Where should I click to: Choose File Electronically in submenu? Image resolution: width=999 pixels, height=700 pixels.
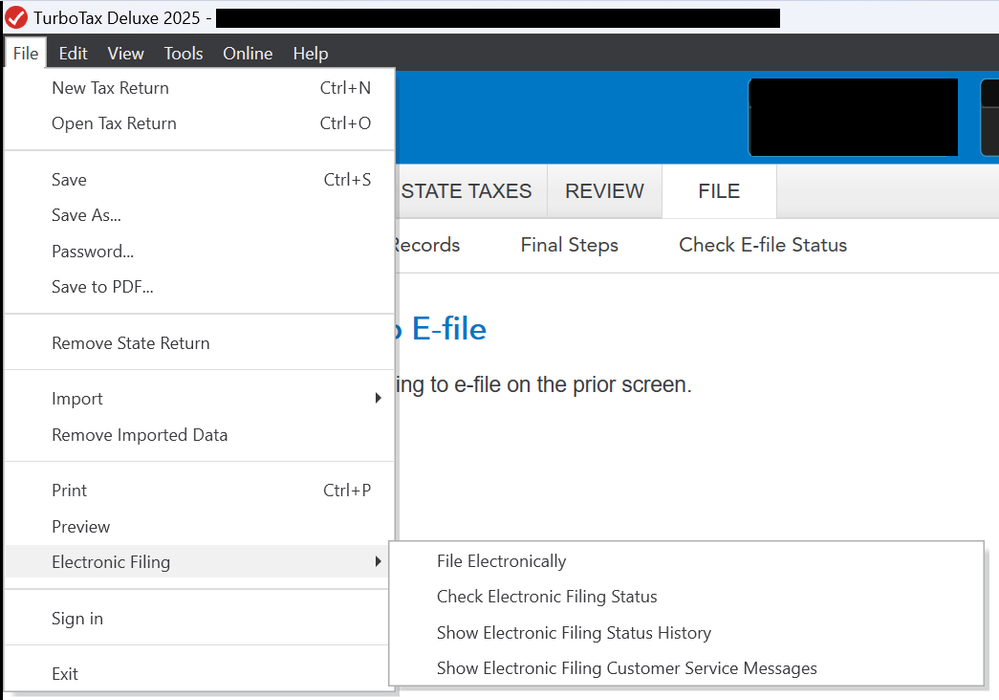(501, 561)
